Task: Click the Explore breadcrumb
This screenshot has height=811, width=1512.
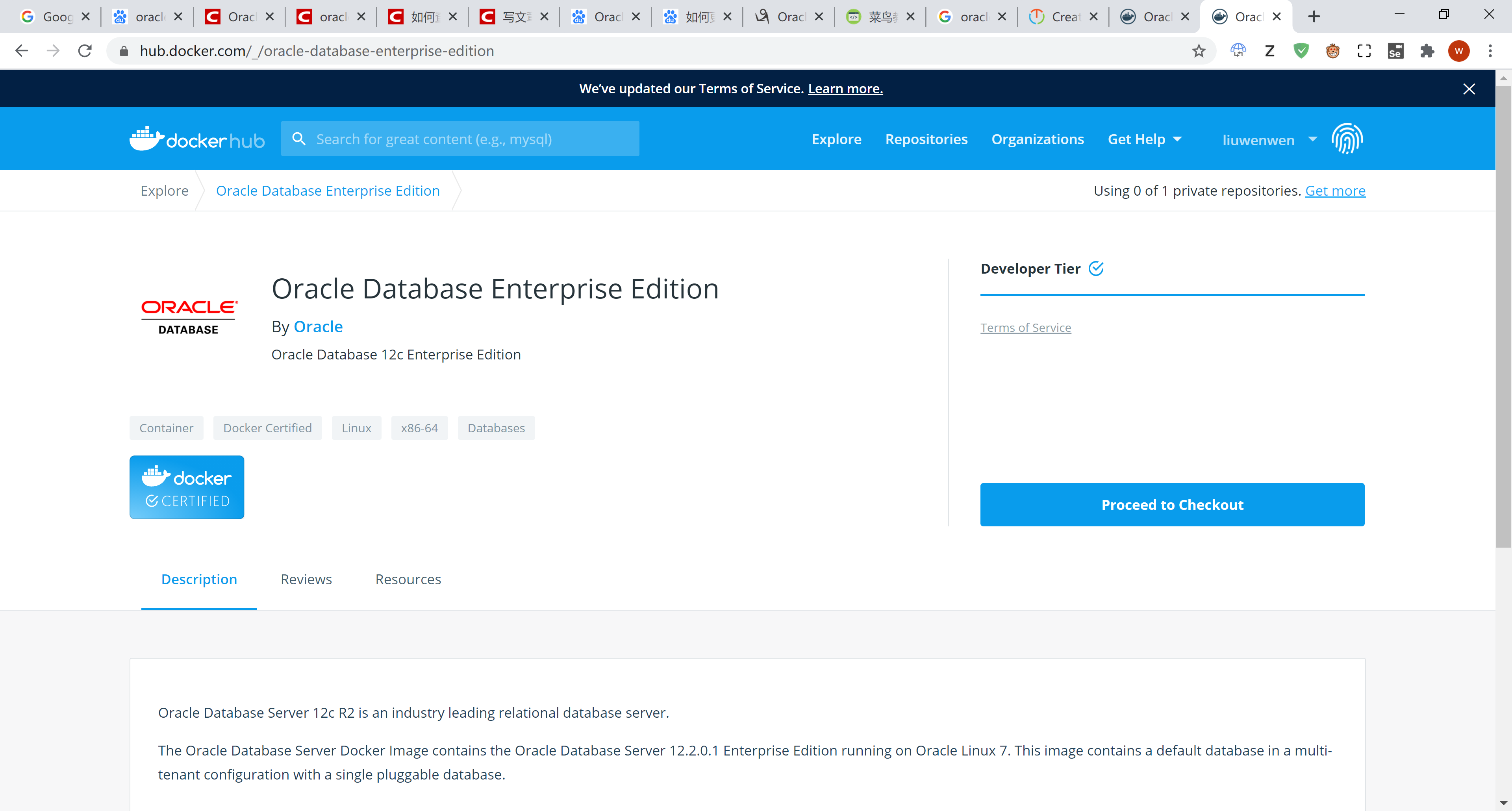Action: point(164,191)
